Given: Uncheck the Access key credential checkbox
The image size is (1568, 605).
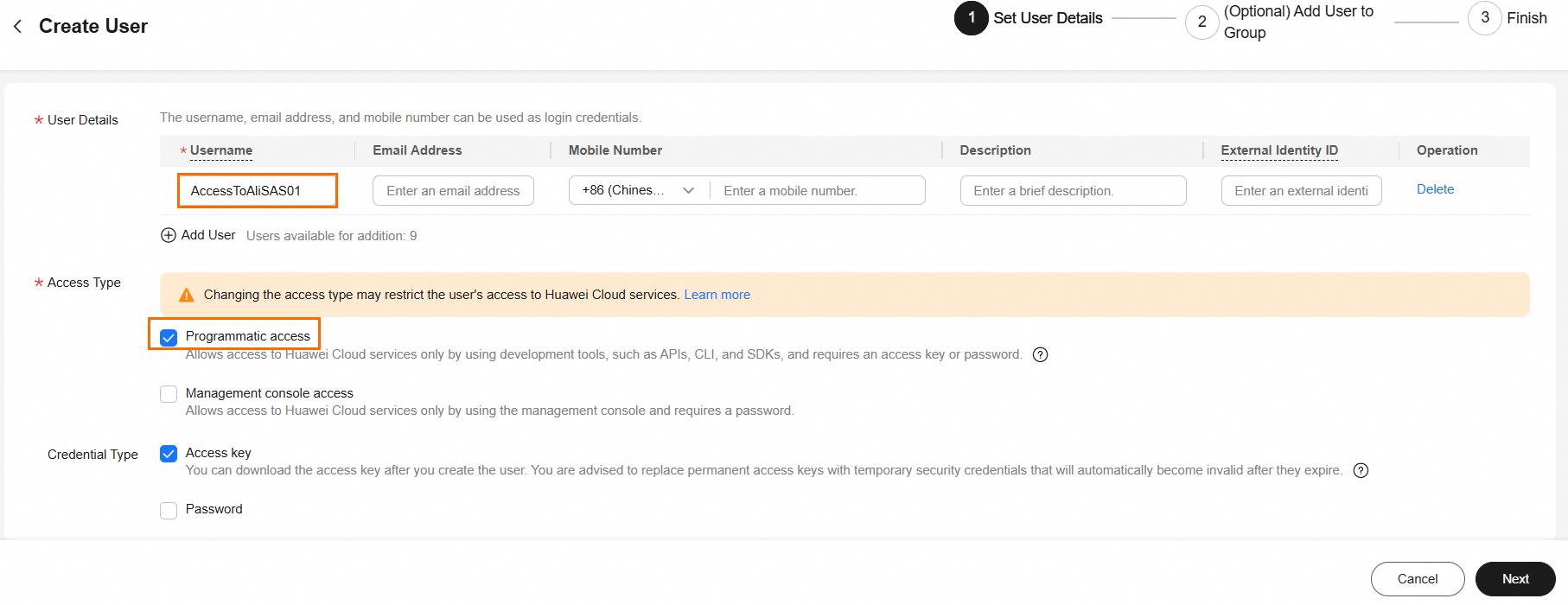Looking at the screenshot, I should pyautogui.click(x=169, y=454).
